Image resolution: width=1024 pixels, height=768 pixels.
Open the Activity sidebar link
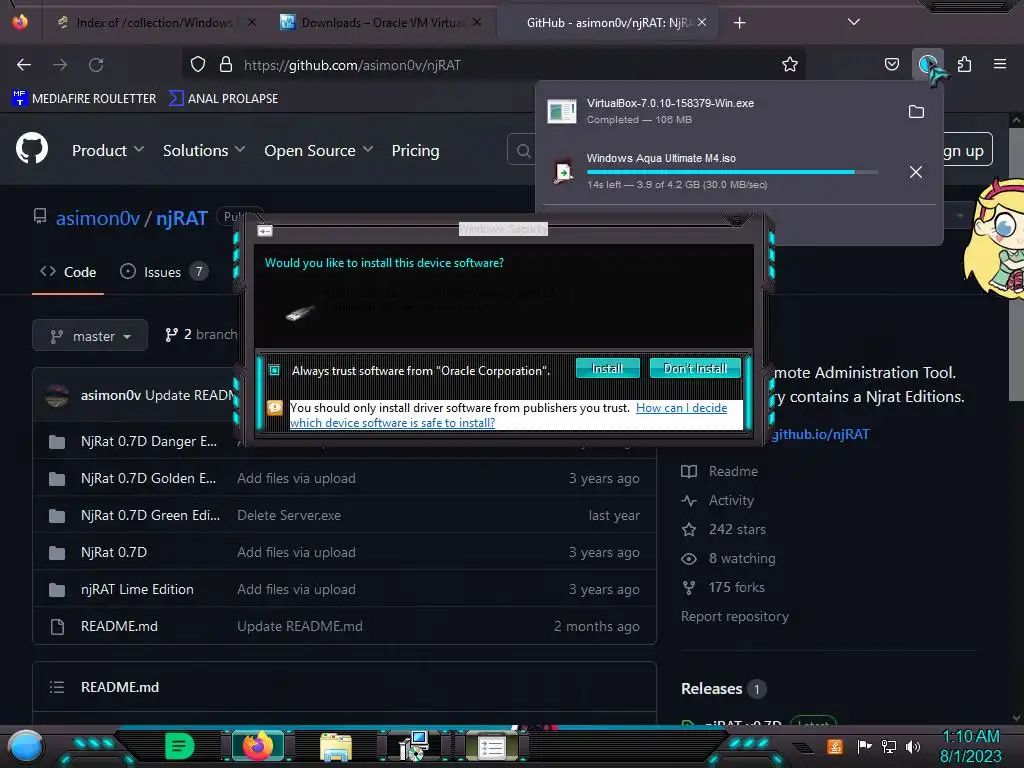pyautogui.click(x=718, y=500)
